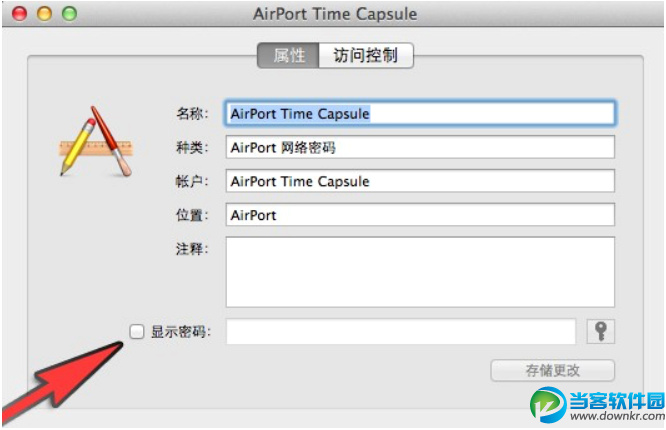
Task: Click the 注释 label text
Action: pos(192,249)
